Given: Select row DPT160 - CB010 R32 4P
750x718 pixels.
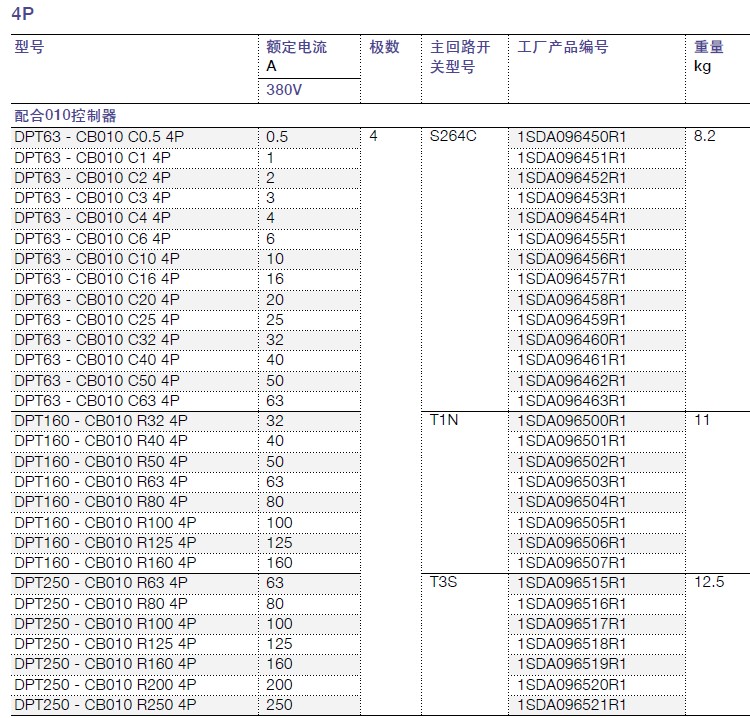Looking at the screenshot, I should click(x=380, y=421).
